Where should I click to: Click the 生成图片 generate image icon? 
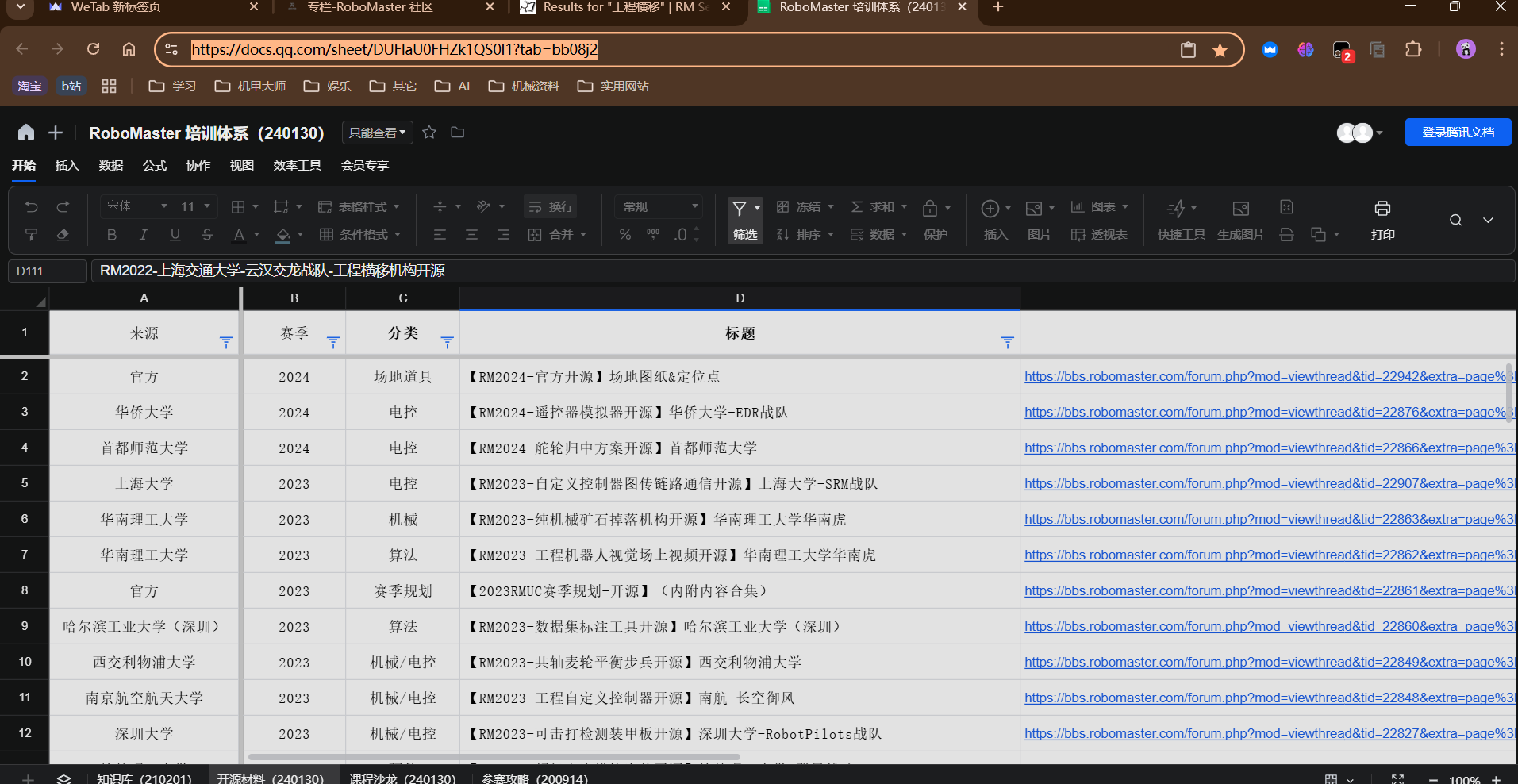1241,209
